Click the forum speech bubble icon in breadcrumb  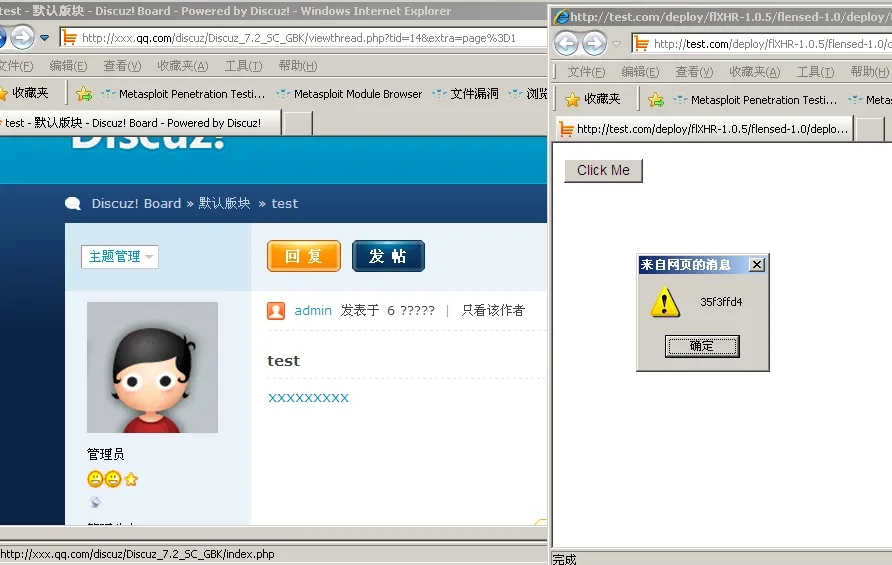tap(73, 204)
